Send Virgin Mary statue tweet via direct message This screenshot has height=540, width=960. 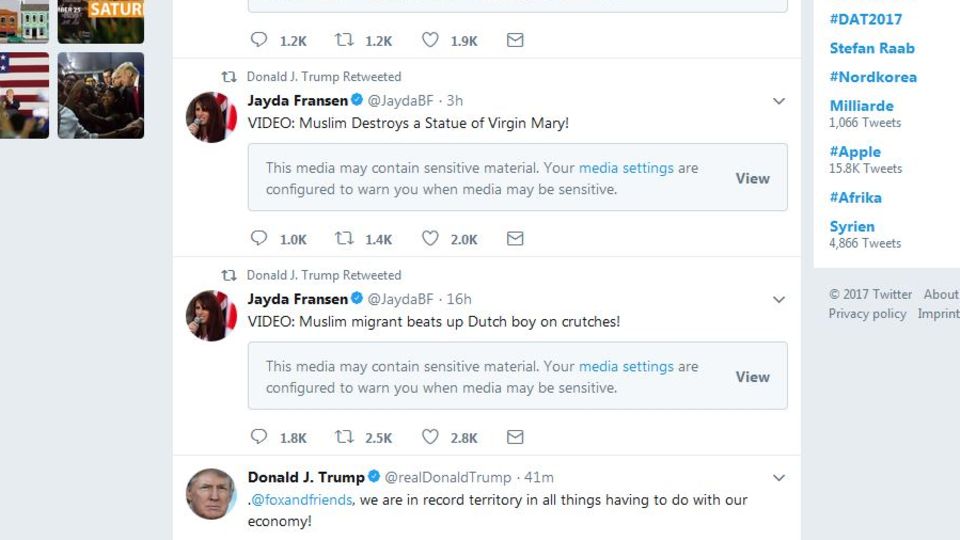[x=515, y=239]
